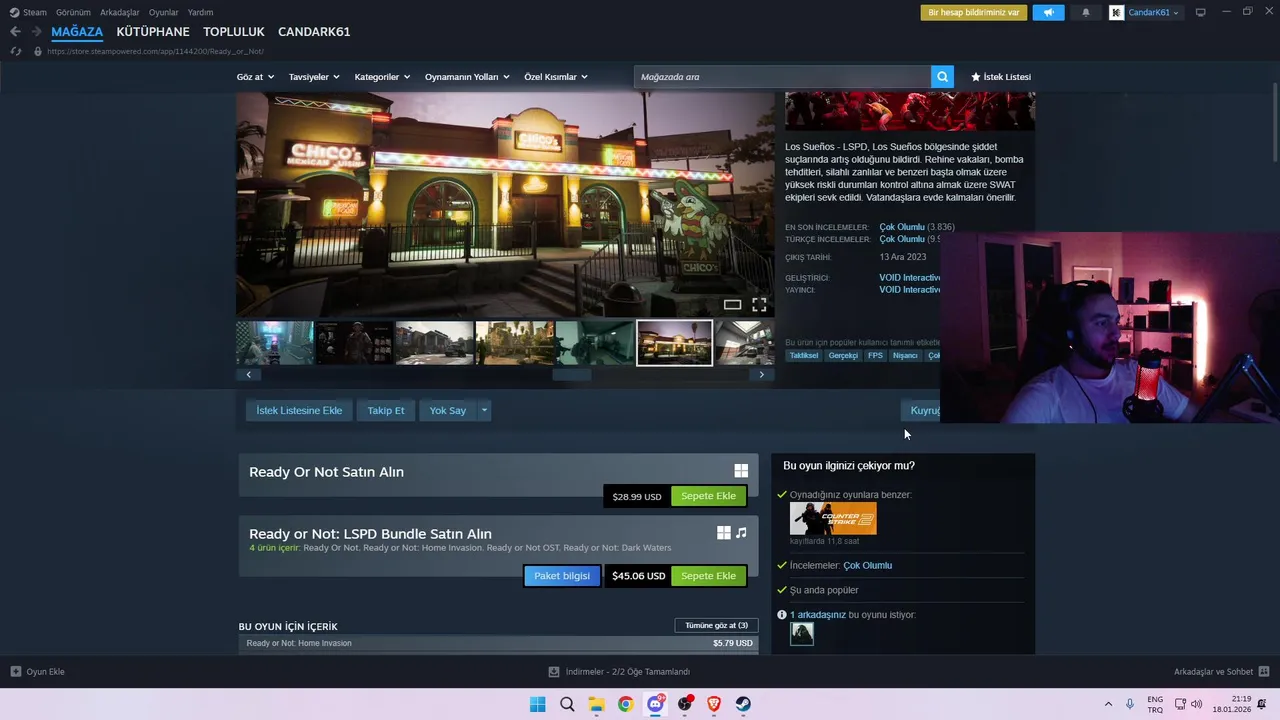Viewport: 1280px width, 720px height.
Task: Click the Taktiksel tag
Action: pyautogui.click(x=804, y=356)
